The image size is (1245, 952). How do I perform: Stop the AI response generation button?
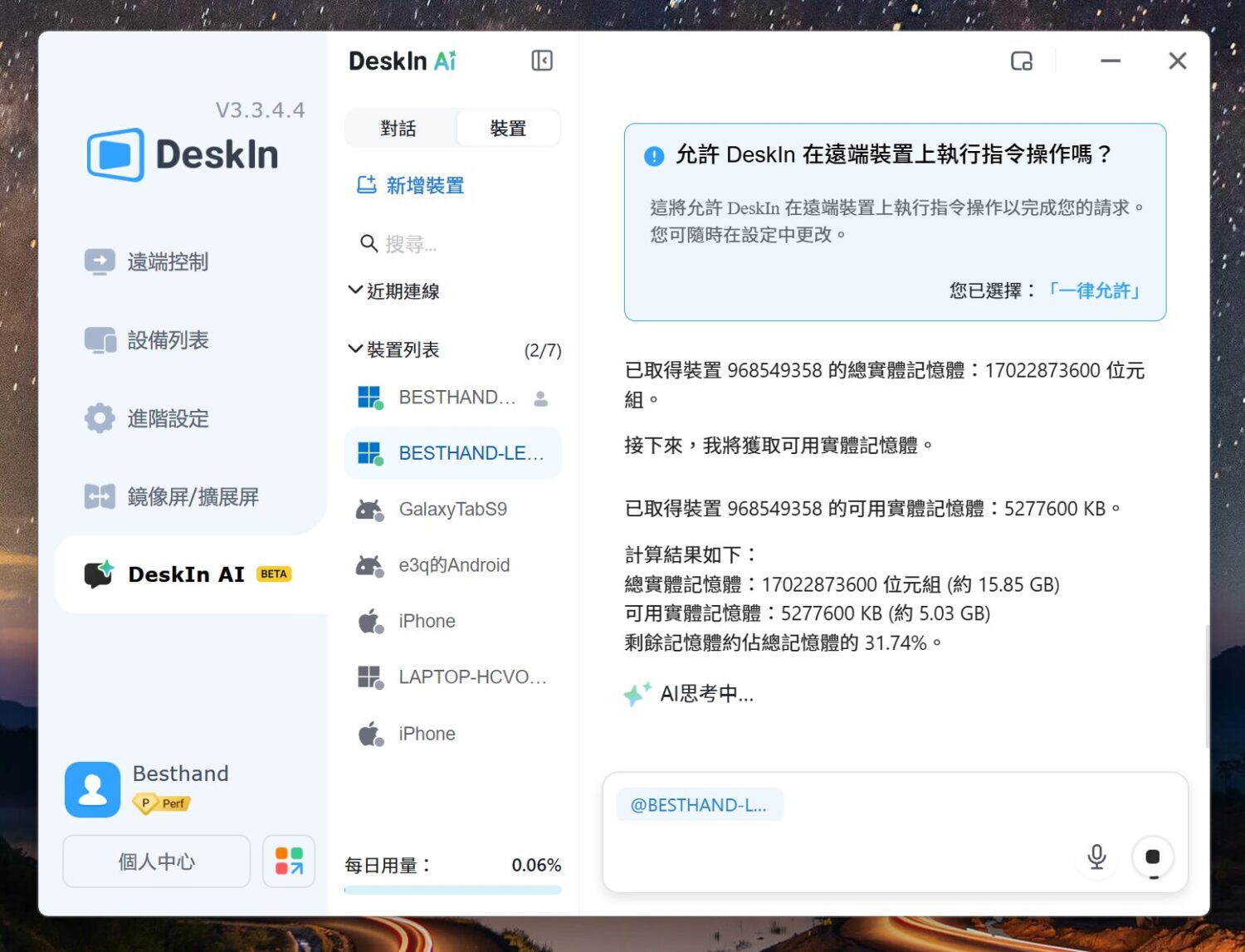[1152, 857]
